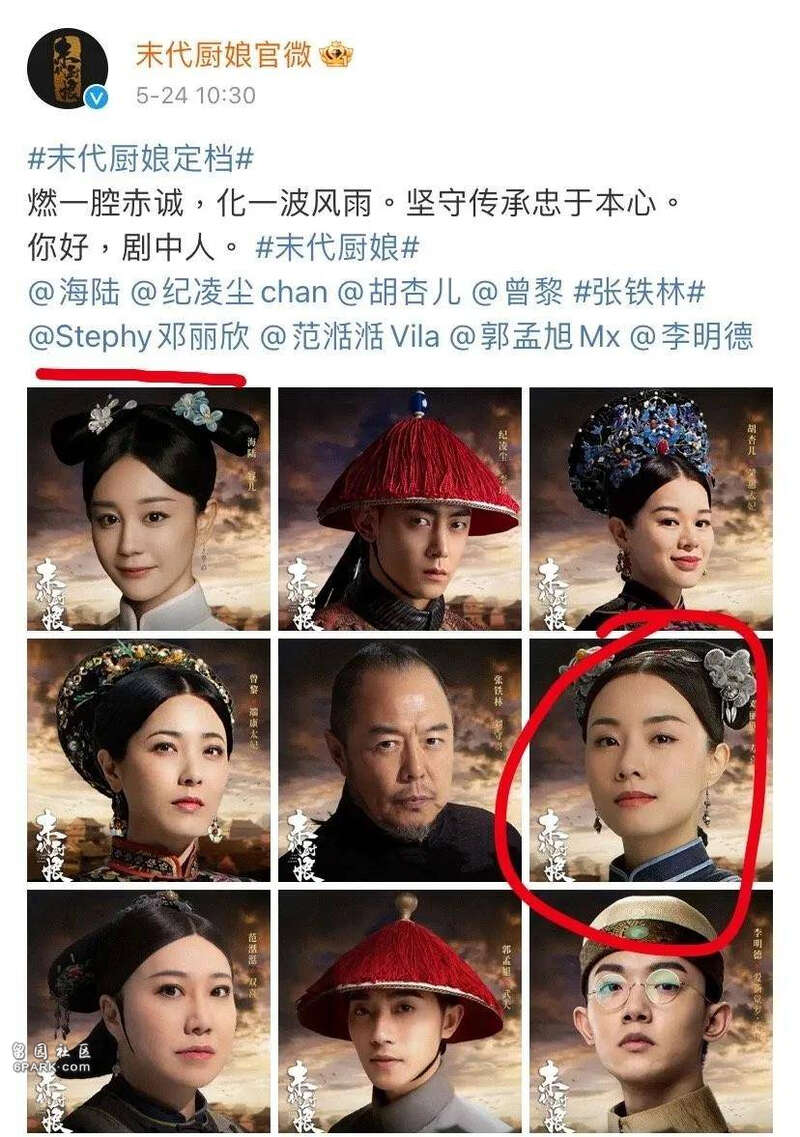
Task: Click the blue verified badge on avatar
Action: click(x=96, y=98)
